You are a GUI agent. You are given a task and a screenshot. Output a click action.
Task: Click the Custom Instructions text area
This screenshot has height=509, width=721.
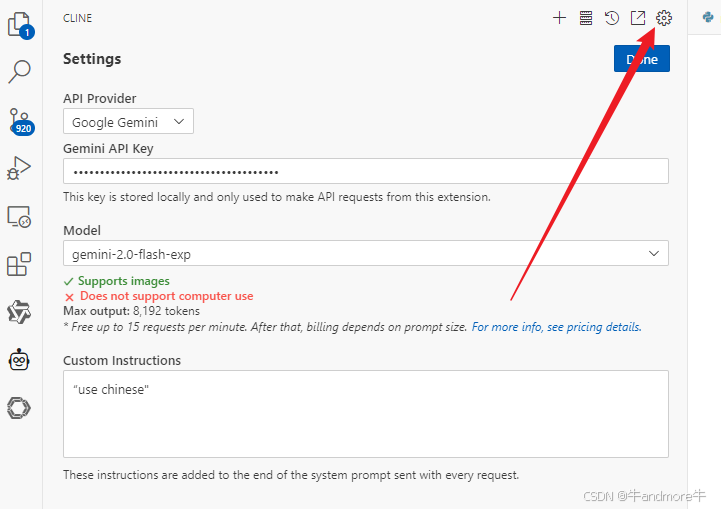(x=366, y=414)
